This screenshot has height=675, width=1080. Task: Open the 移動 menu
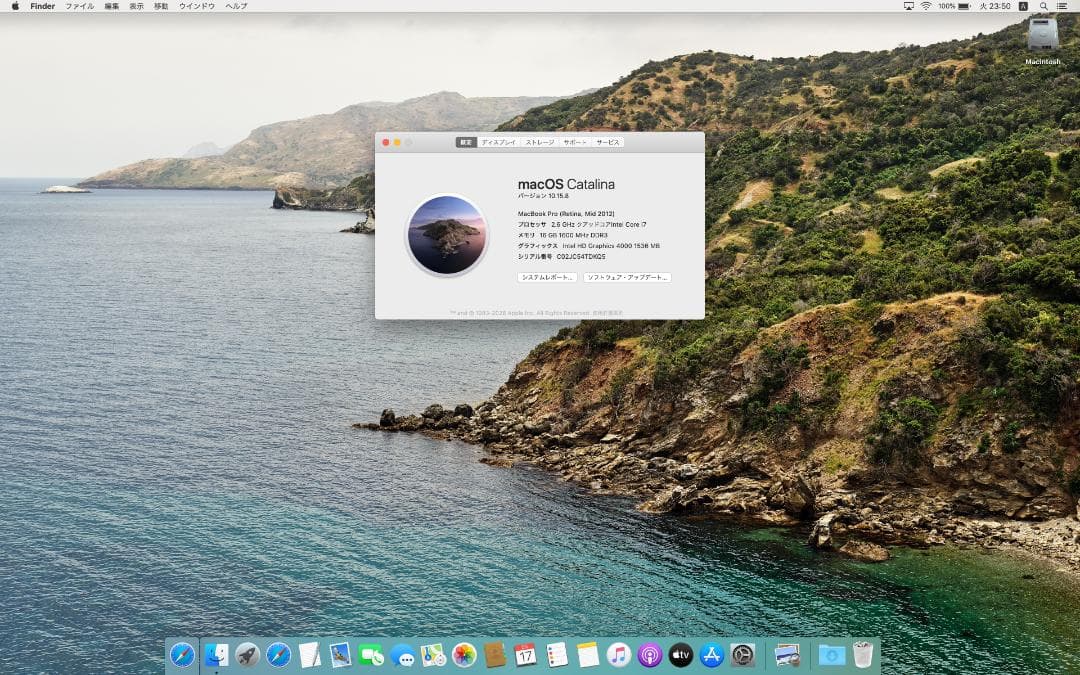160,6
